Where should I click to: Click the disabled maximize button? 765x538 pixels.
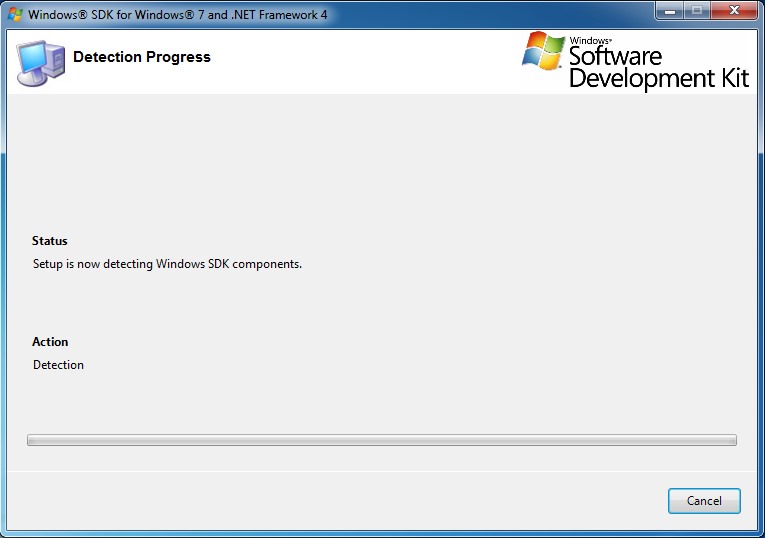(x=697, y=10)
